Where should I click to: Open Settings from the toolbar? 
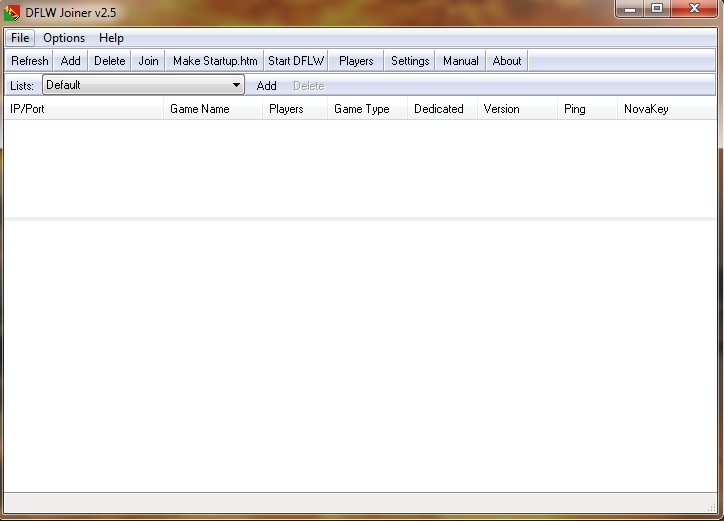pyautogui.click(x=410, y=61)
